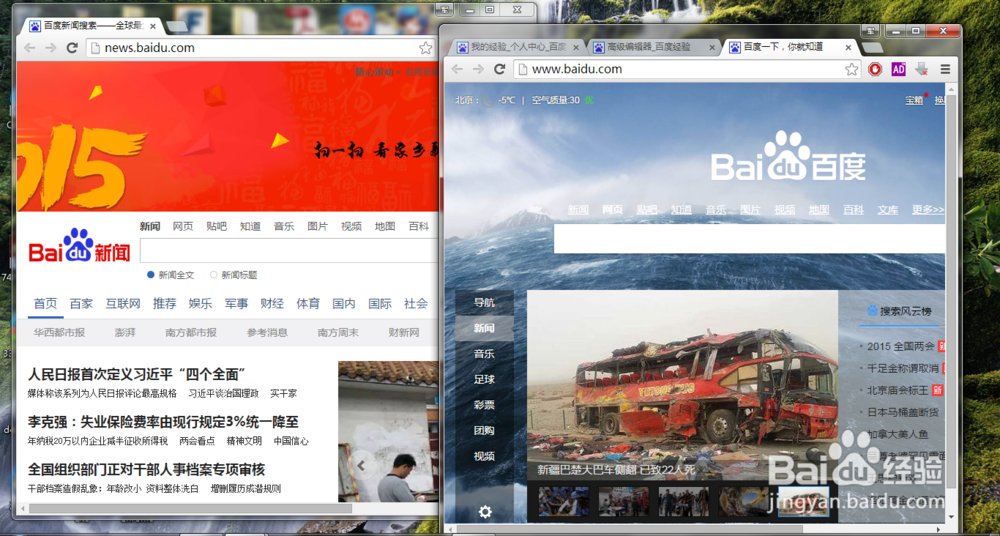Select the 新闻标题 radio button

point(214,275)
